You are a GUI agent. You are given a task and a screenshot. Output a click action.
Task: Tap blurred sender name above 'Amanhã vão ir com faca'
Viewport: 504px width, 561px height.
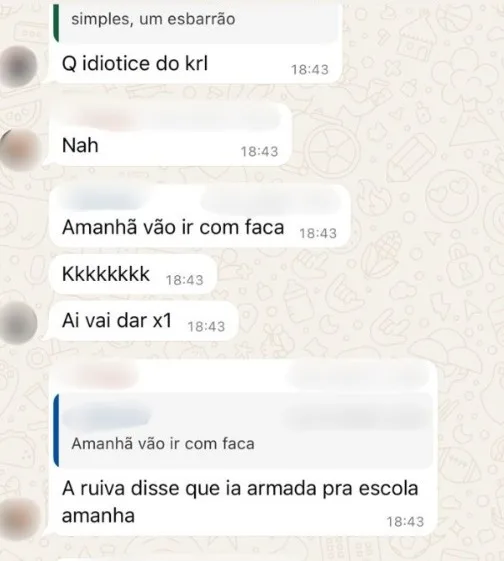click(104, 200)
